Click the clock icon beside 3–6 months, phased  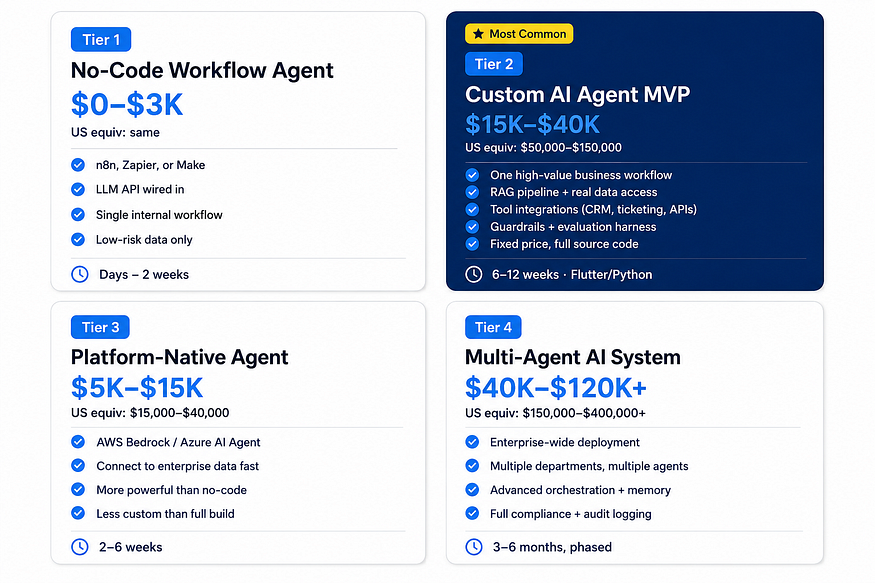pyautogui.click(x=474, y=547)
